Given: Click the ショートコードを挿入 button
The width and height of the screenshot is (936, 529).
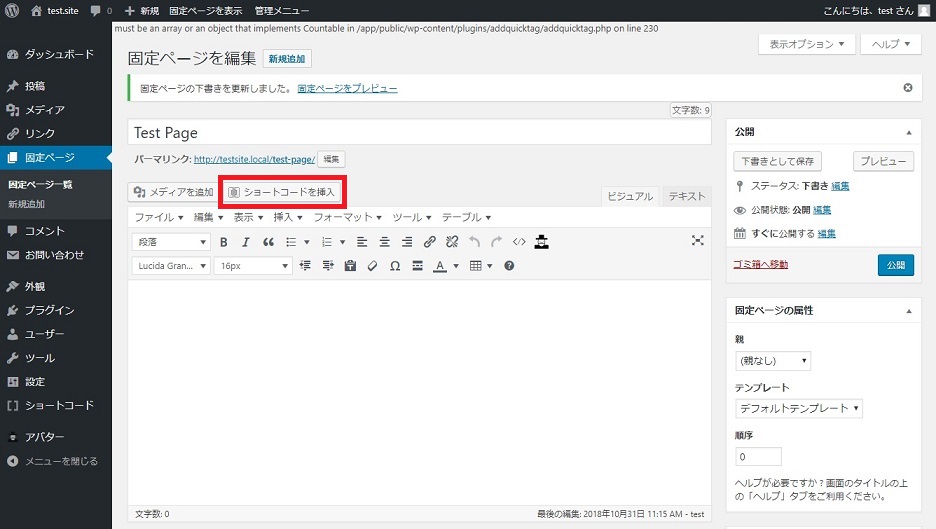Looking at the screenshot, I should 283,191.
